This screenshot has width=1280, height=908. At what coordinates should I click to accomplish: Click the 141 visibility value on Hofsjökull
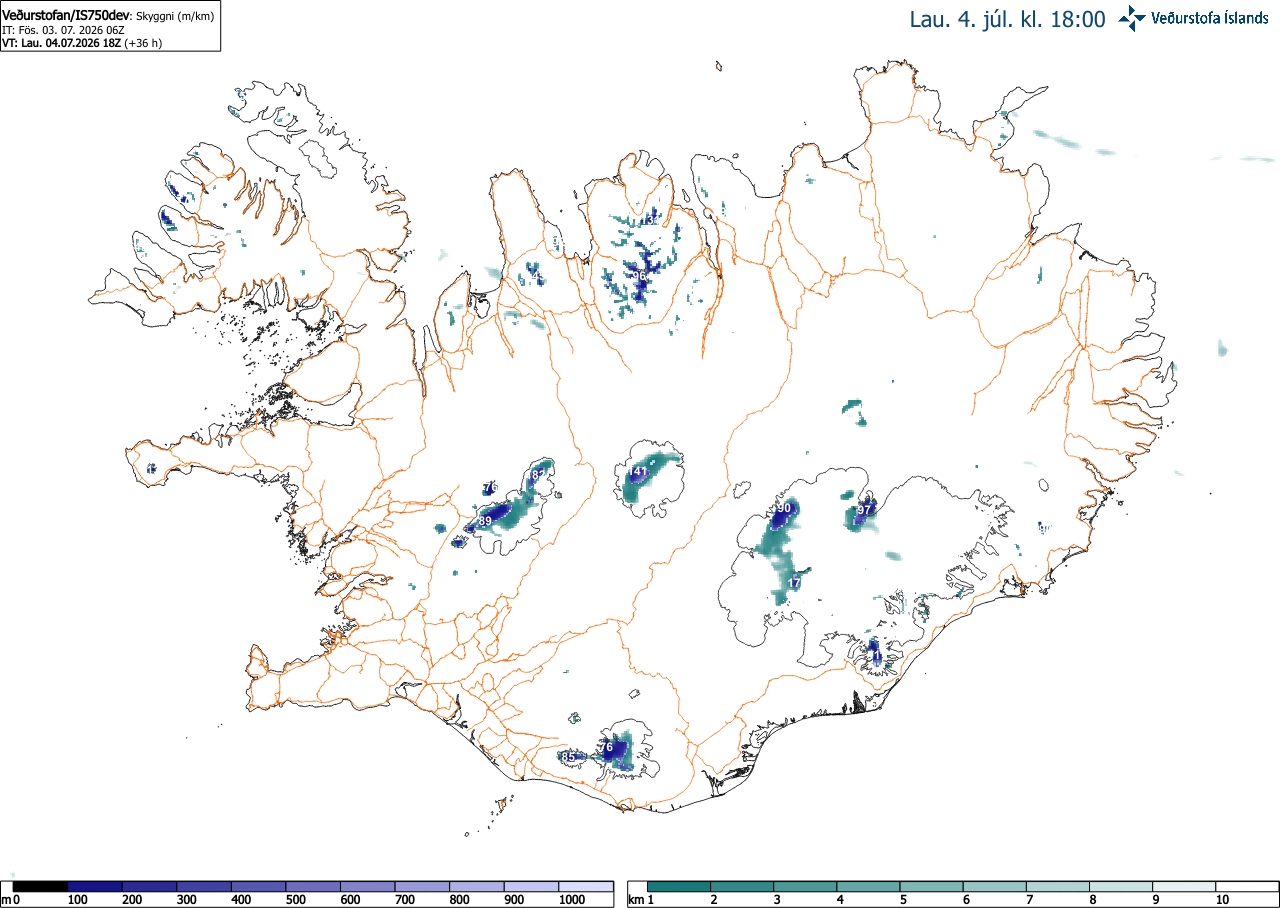point(638,472)
